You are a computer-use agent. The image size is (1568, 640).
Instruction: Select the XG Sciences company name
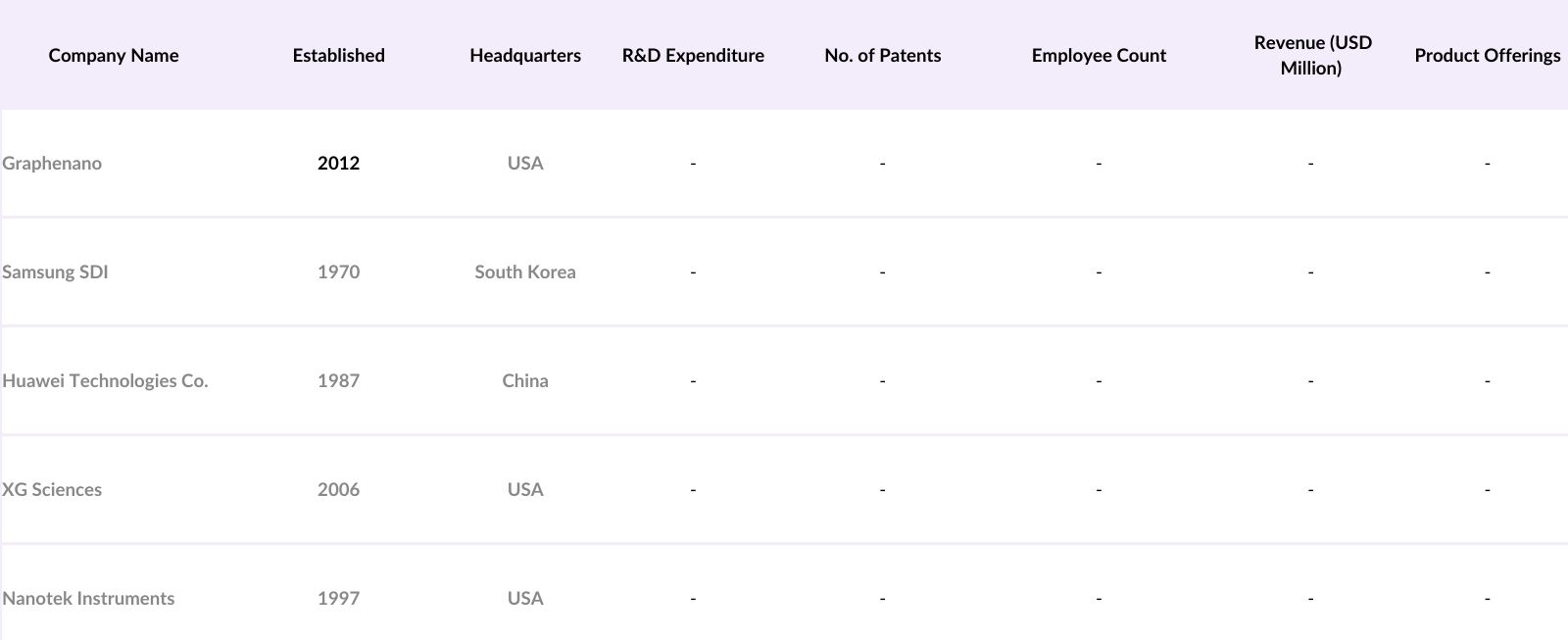[52, 489]
